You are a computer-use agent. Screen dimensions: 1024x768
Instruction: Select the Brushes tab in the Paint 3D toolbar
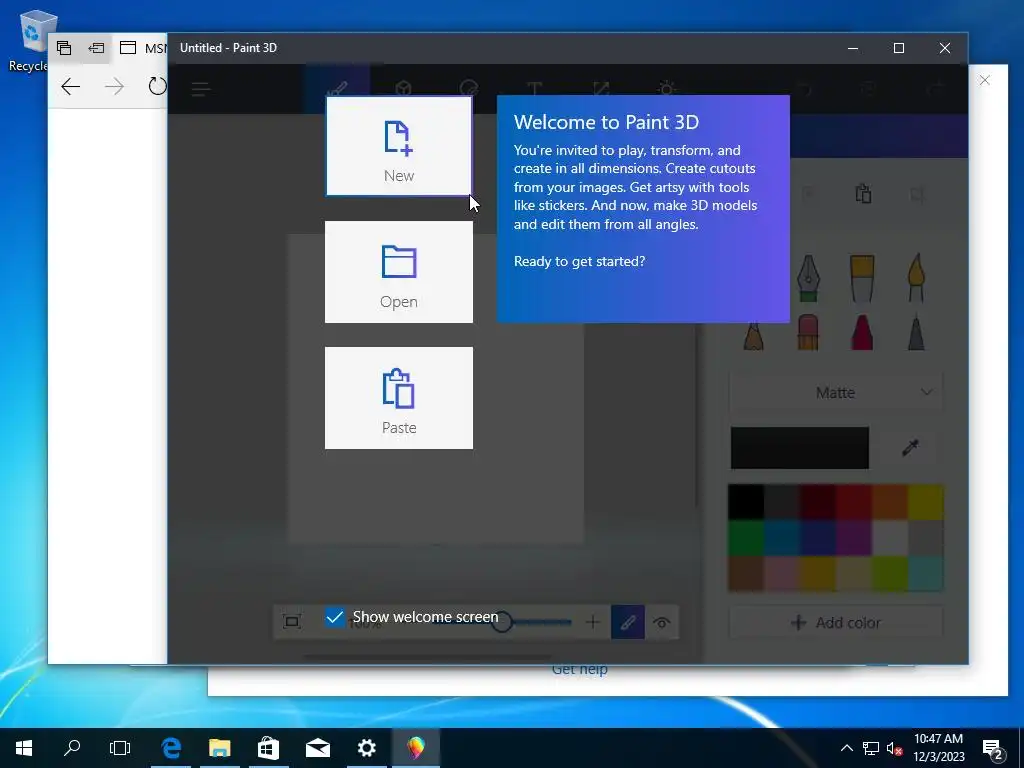[x=337, y=89]
